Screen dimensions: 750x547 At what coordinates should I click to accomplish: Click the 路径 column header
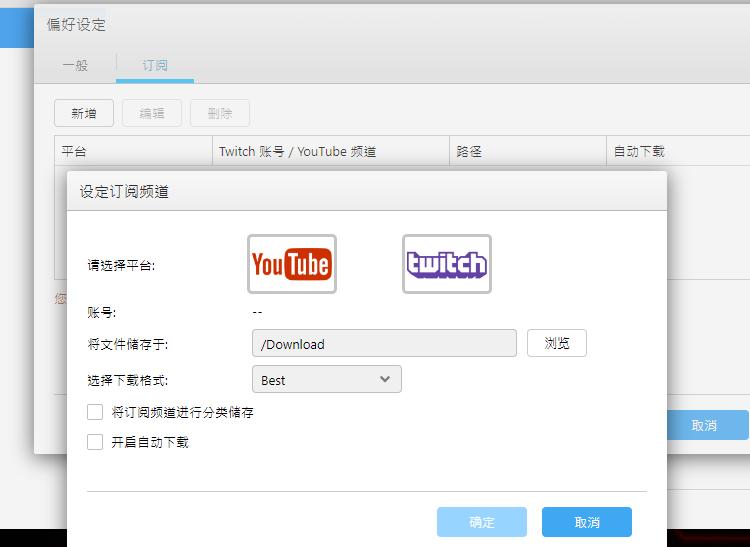[x=528, y=152]
